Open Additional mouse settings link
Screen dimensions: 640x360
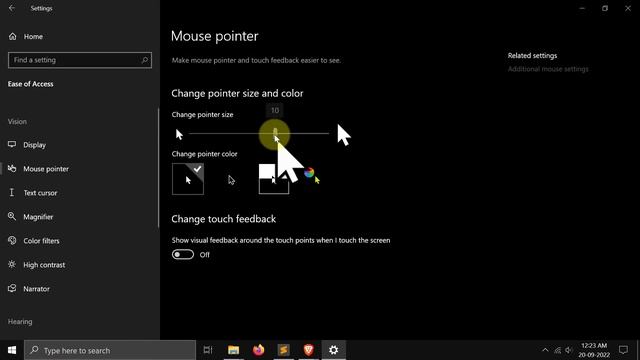(548, 69)
